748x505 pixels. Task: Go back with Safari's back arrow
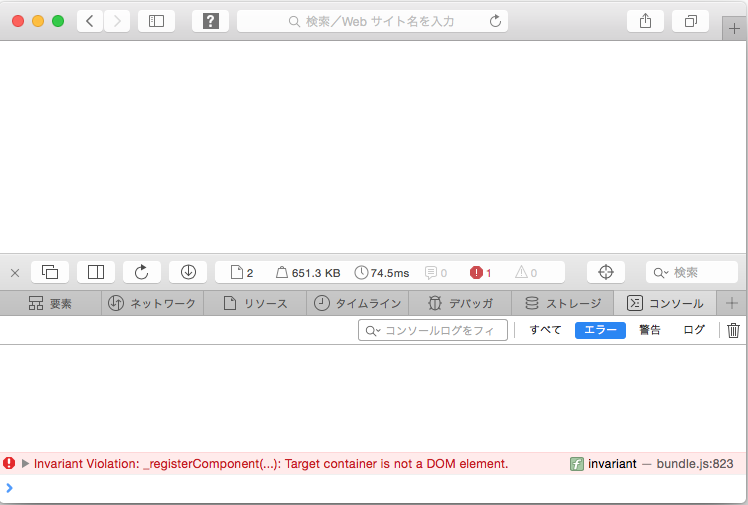tap(90, 21)
